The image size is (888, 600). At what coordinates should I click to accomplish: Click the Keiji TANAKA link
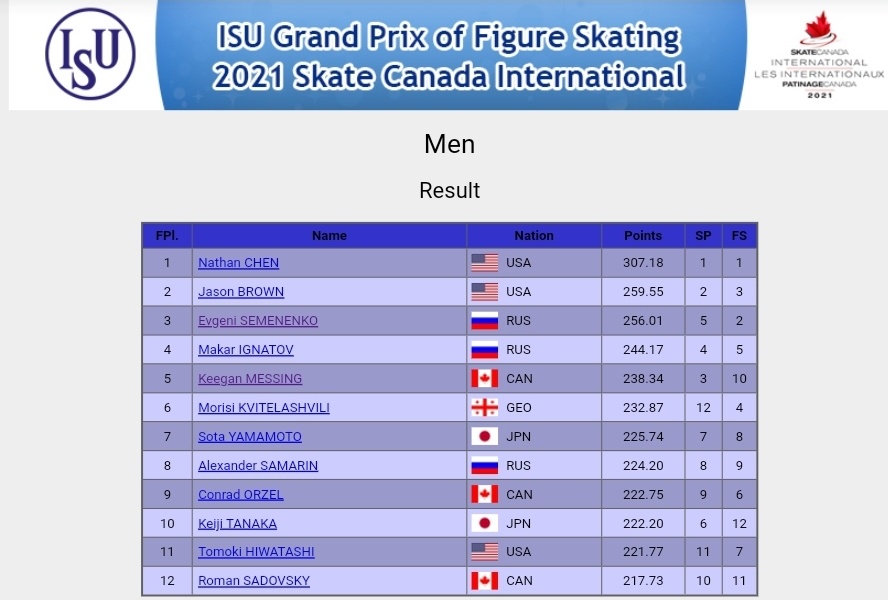pyautogui.click(x=237, y=524)
